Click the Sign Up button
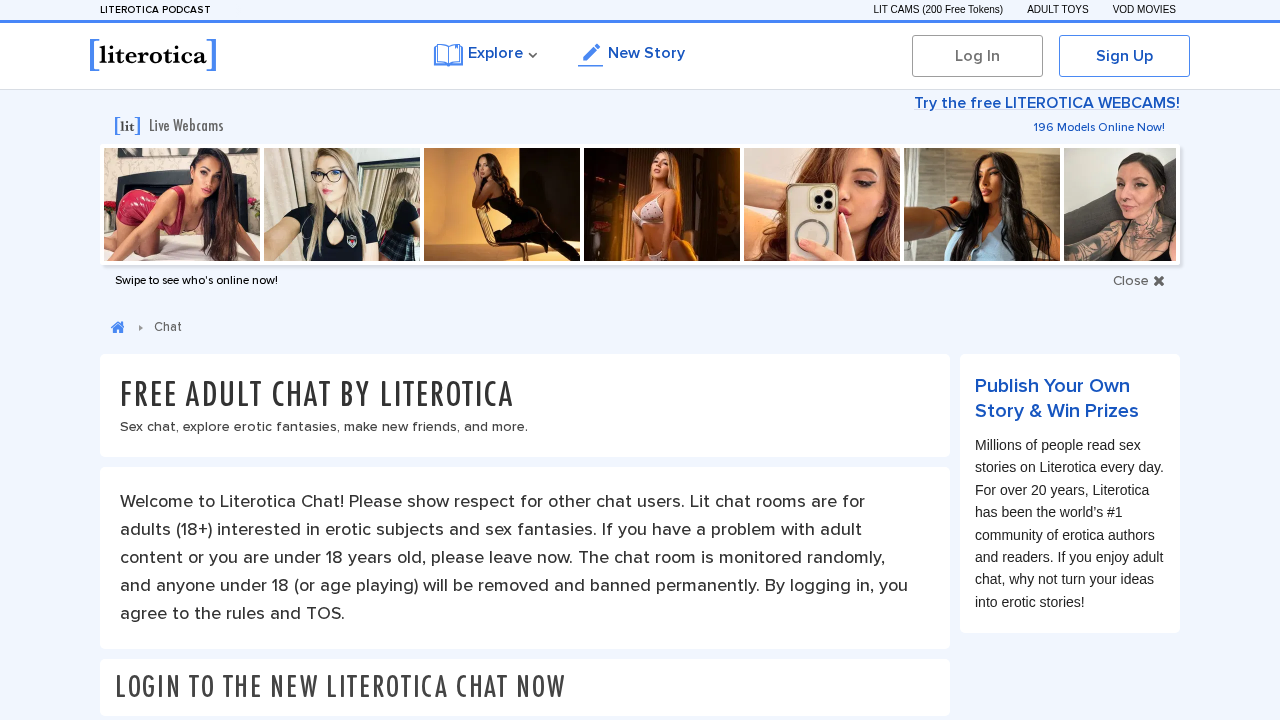 pos(1124,56)
